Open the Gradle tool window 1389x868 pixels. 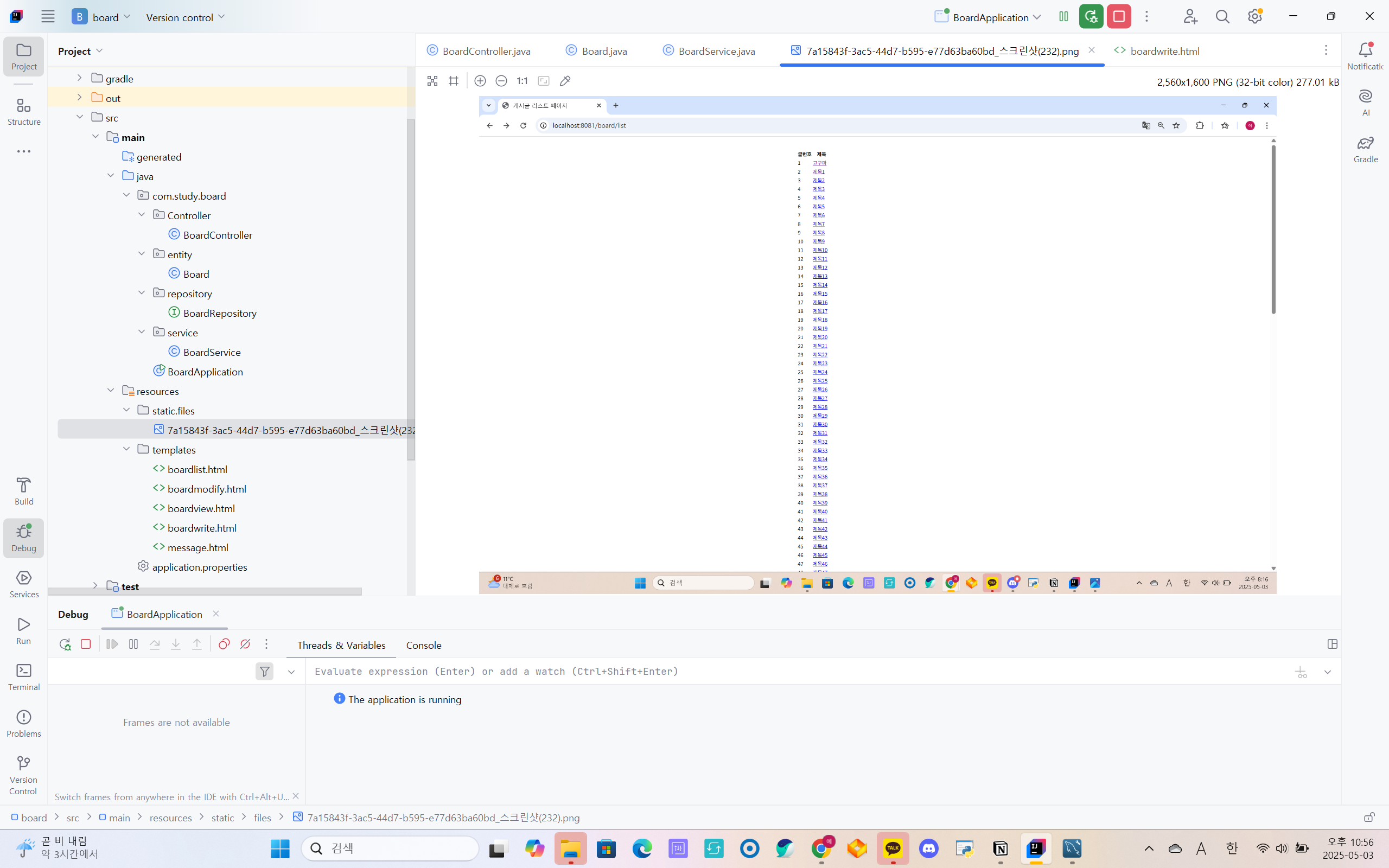tap(1366, 149)
